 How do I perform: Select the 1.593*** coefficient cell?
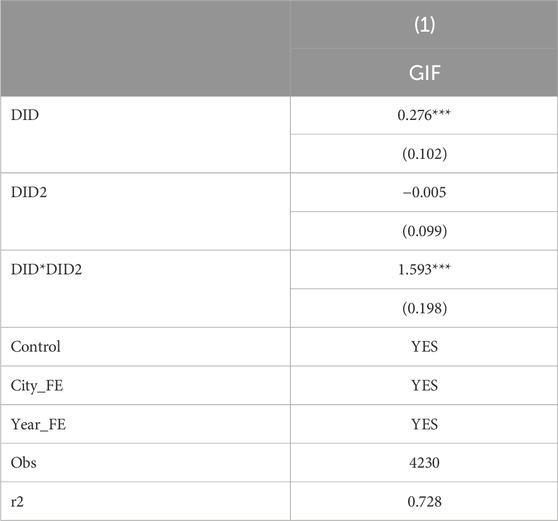point(424,269)
